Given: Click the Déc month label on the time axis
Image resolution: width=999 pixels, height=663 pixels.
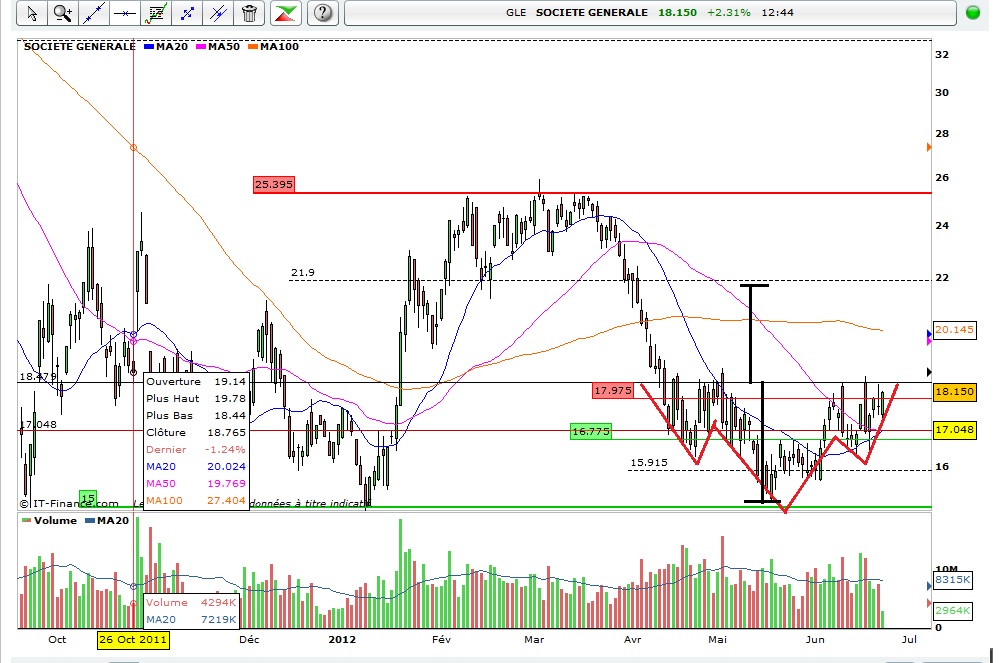Looking at the screenshot, I should (249, 639).
